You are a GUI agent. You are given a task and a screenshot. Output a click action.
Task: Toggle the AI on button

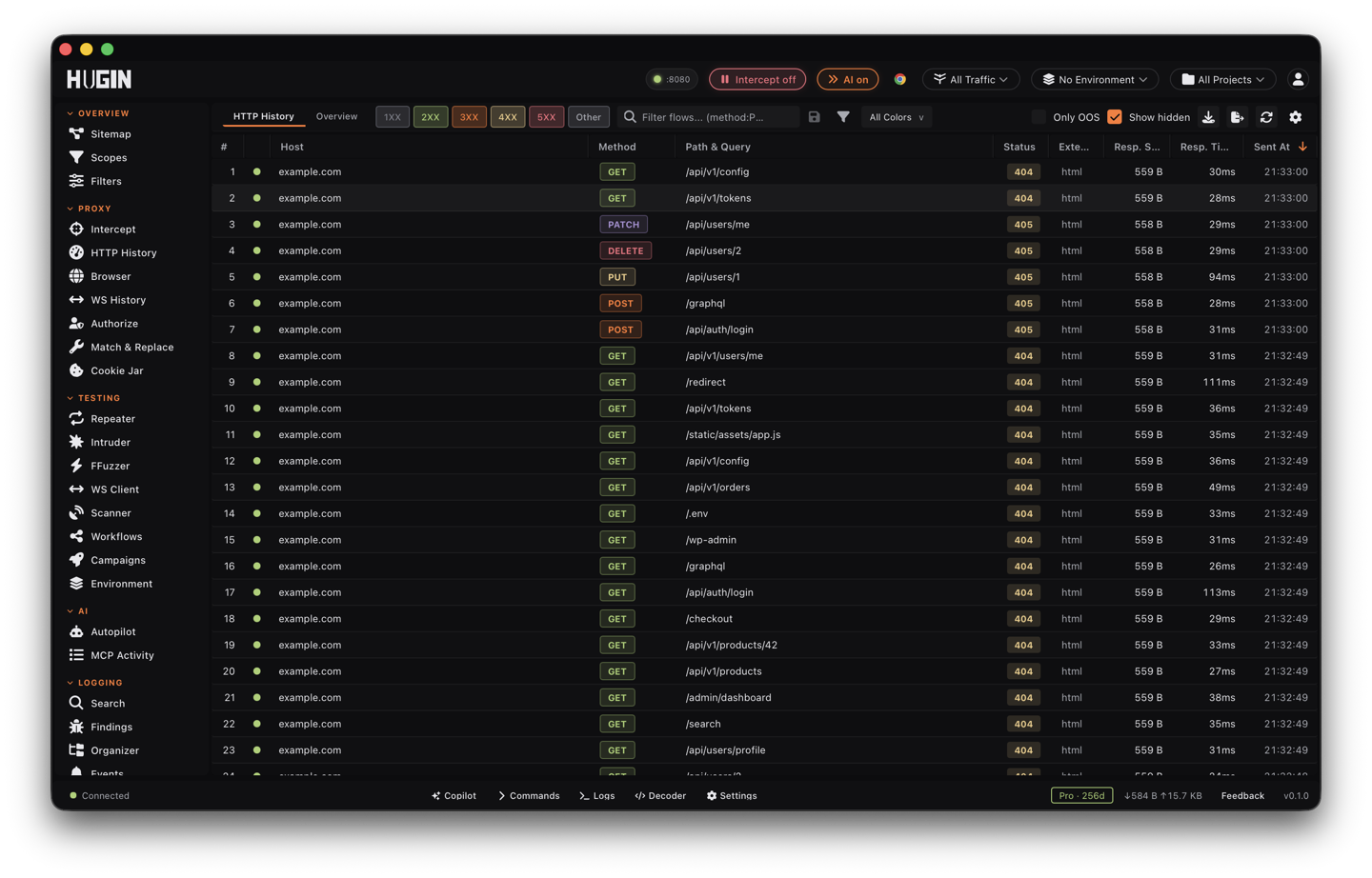tap(848, 79)
